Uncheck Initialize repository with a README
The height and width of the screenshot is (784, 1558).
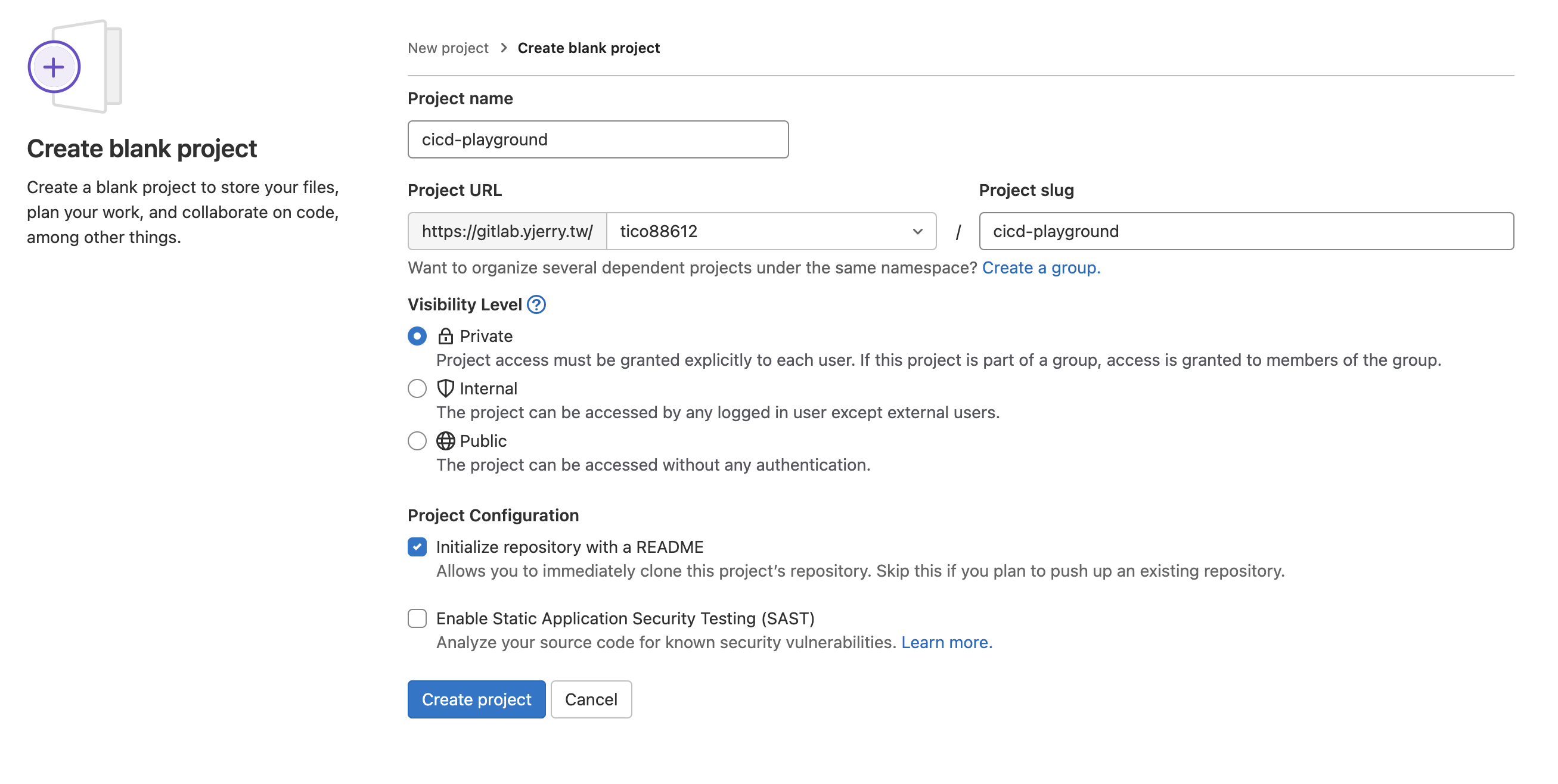(x=417, y=547)
